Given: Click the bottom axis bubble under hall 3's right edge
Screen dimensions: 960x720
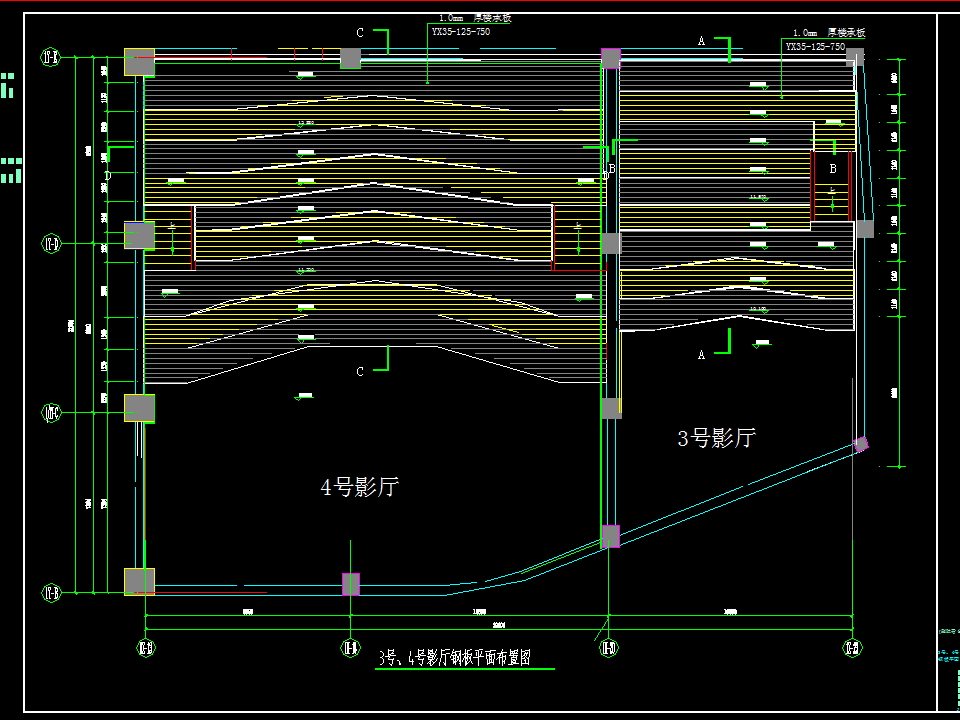Looking at the screenshot, I should point(852,648).
